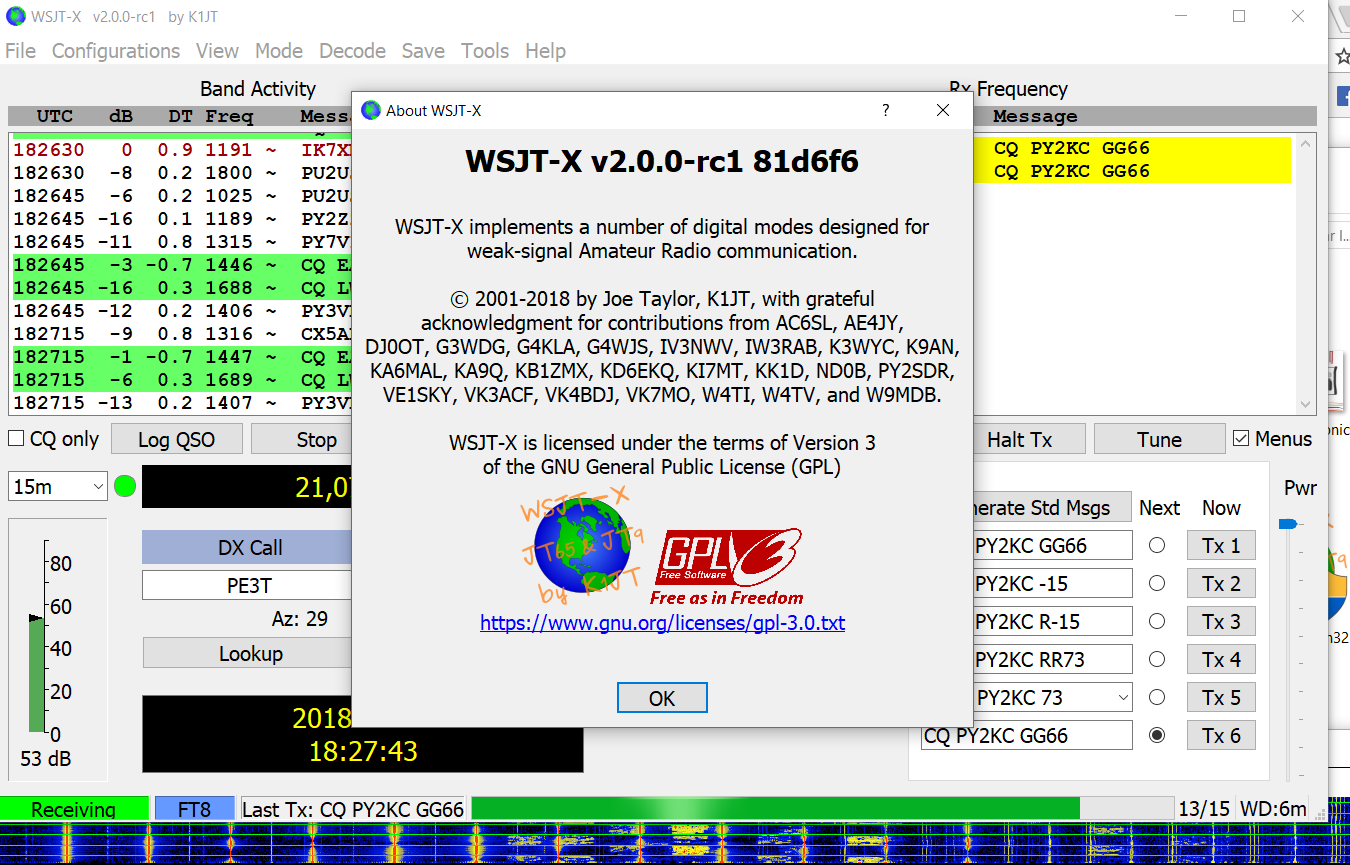Image resolution: width=1350 pixels, height=865 pixels.
Task: Enable the CQ only checkbox
Action: [16, 439]
